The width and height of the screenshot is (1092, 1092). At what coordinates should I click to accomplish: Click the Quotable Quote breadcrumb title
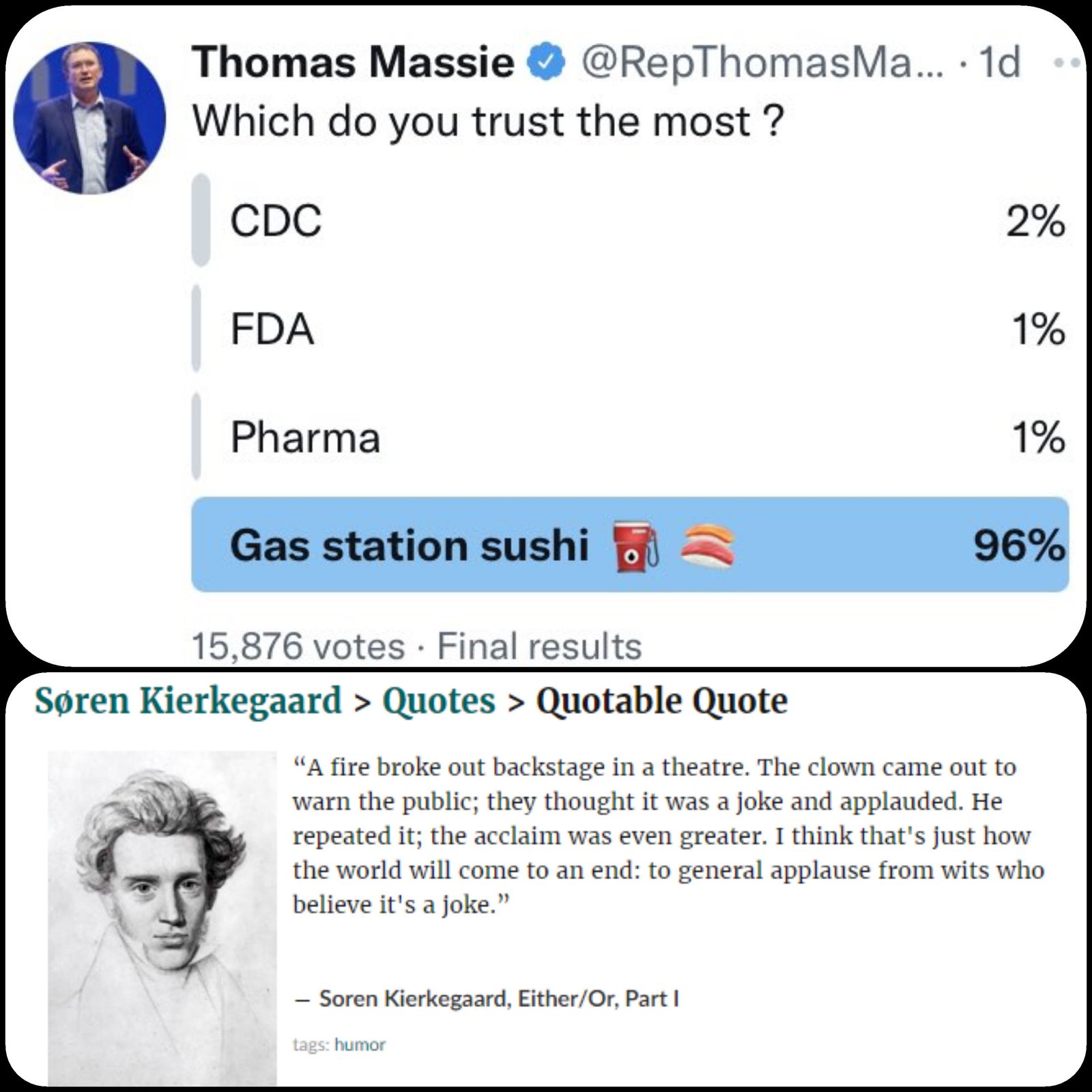point(661,702)
